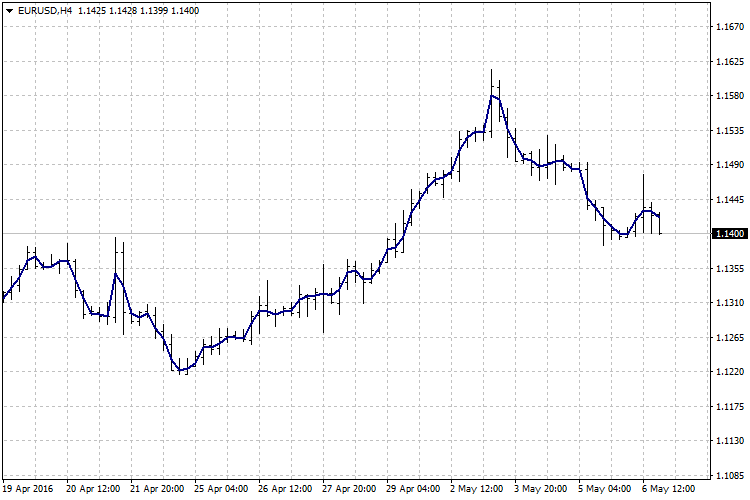
Task: Click the 29 Apr 04:00 time label
Action: coord(413,489)
